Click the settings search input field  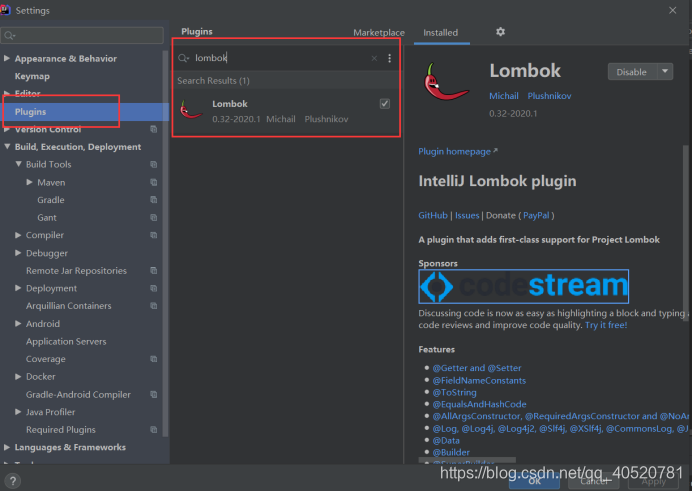(82, 35)
